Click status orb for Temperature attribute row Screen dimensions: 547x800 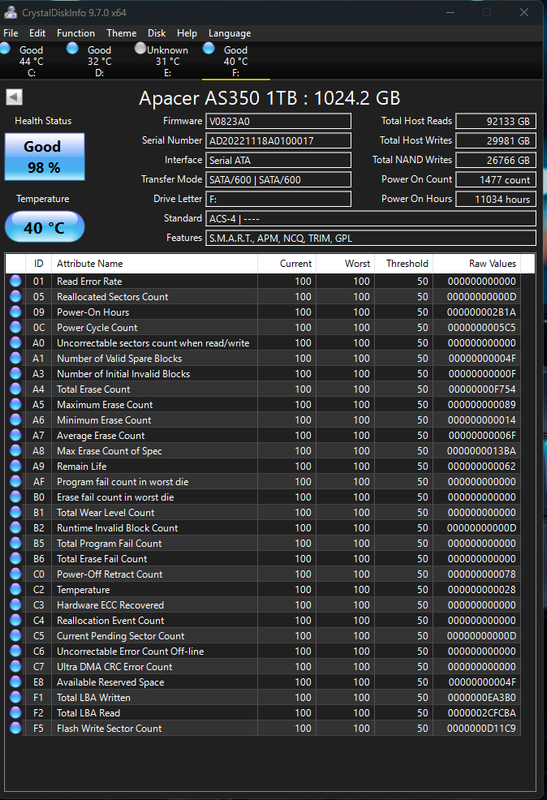(x=16, y=589)
